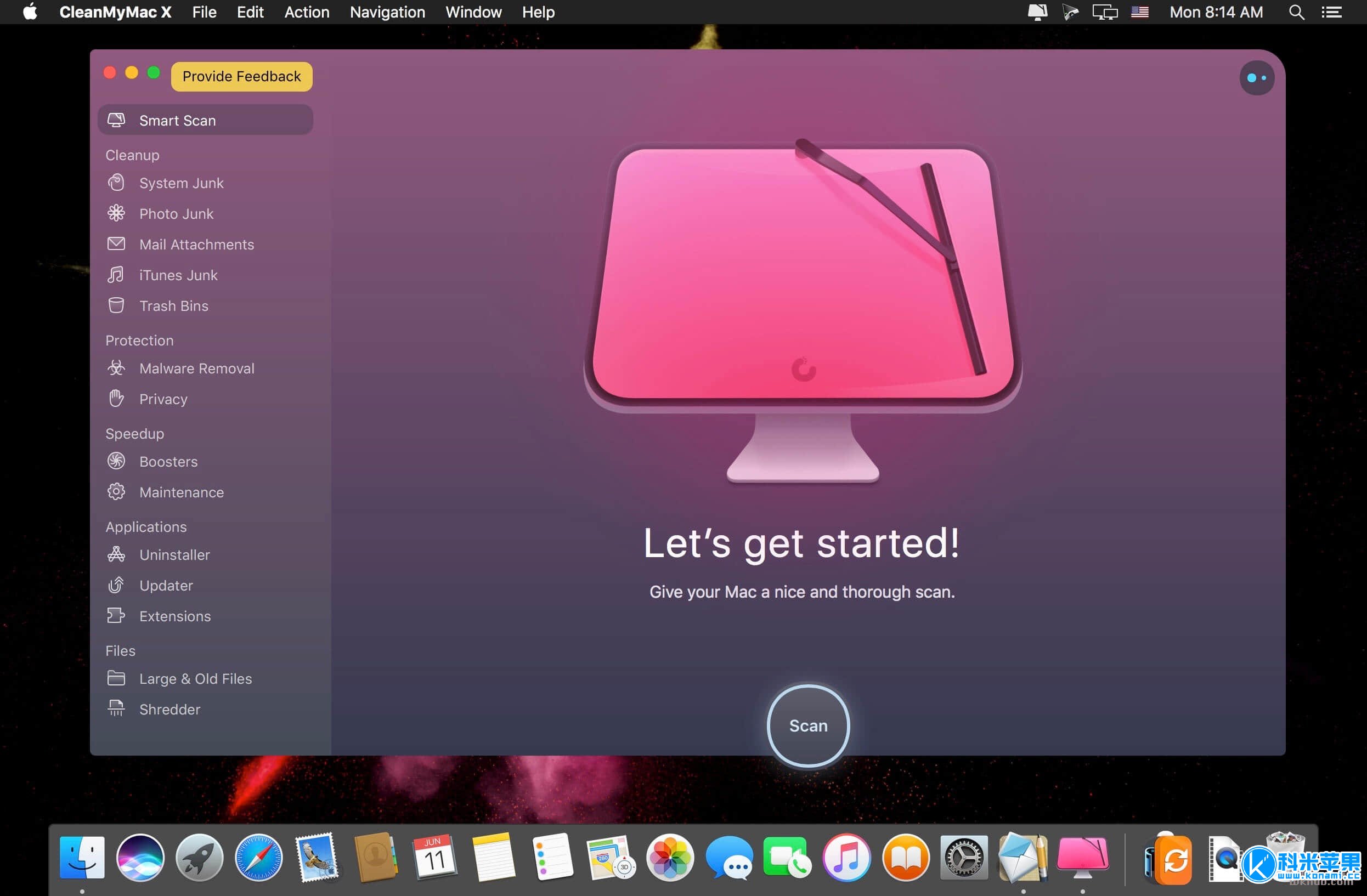The image size is (1367, 896).
Task: Open the Window menu
Action: click(x=473, y=12)
